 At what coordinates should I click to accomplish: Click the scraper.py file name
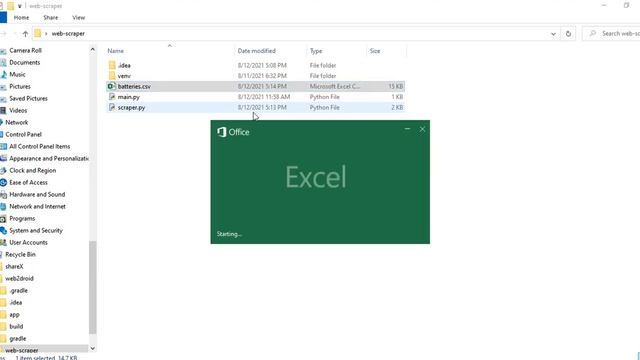(131, 108)
